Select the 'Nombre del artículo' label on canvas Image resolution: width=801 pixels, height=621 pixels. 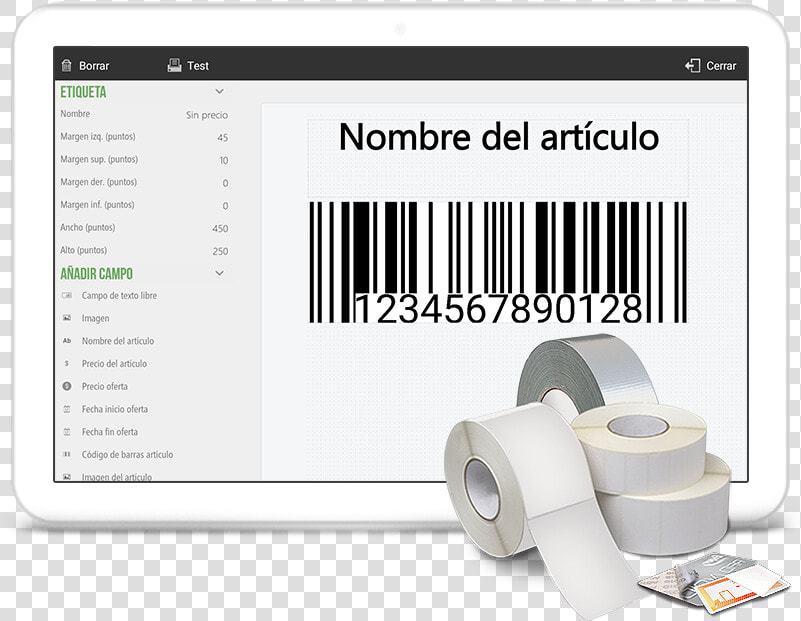pyautogui.click(x=499, y=137)
